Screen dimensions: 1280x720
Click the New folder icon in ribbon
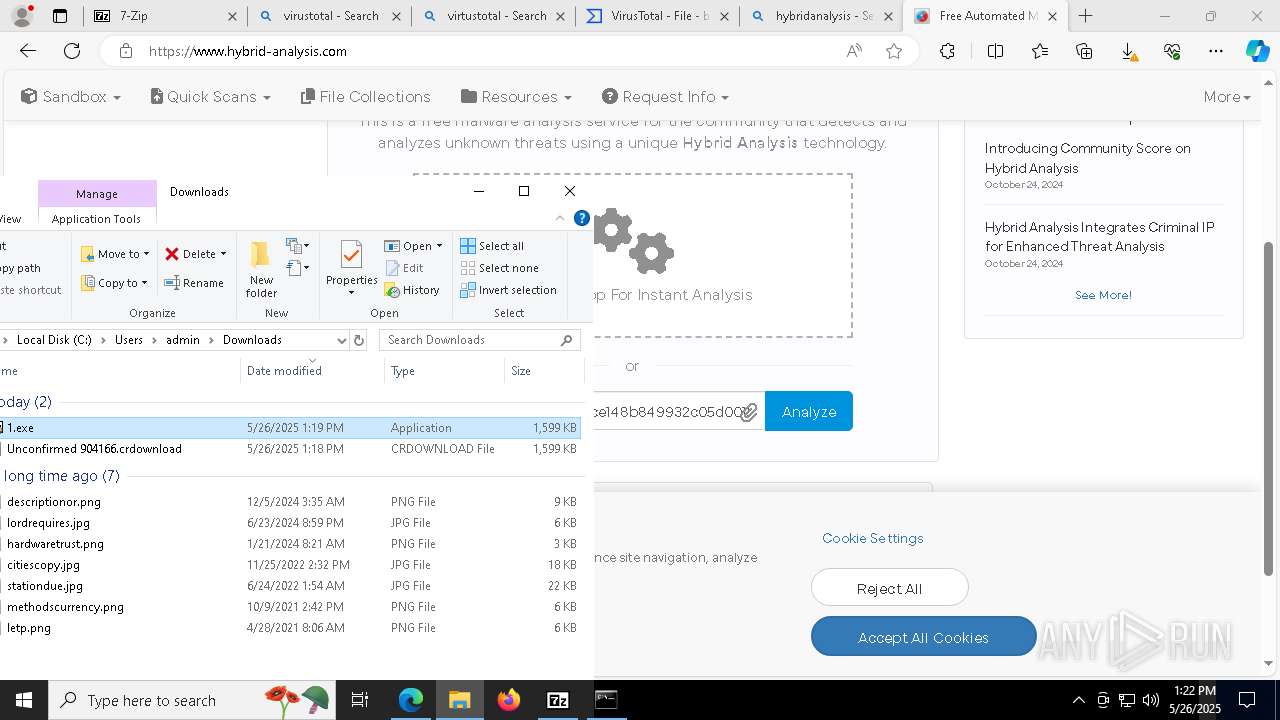coord(261,270)
